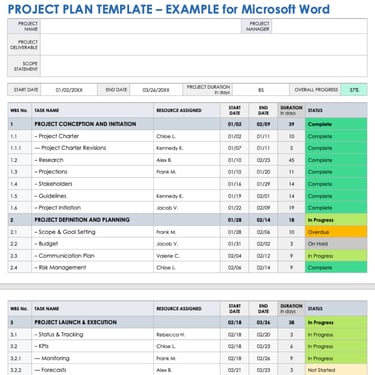Select the Project Charter Revisions task
375x375 pixels.
(73, 148)
